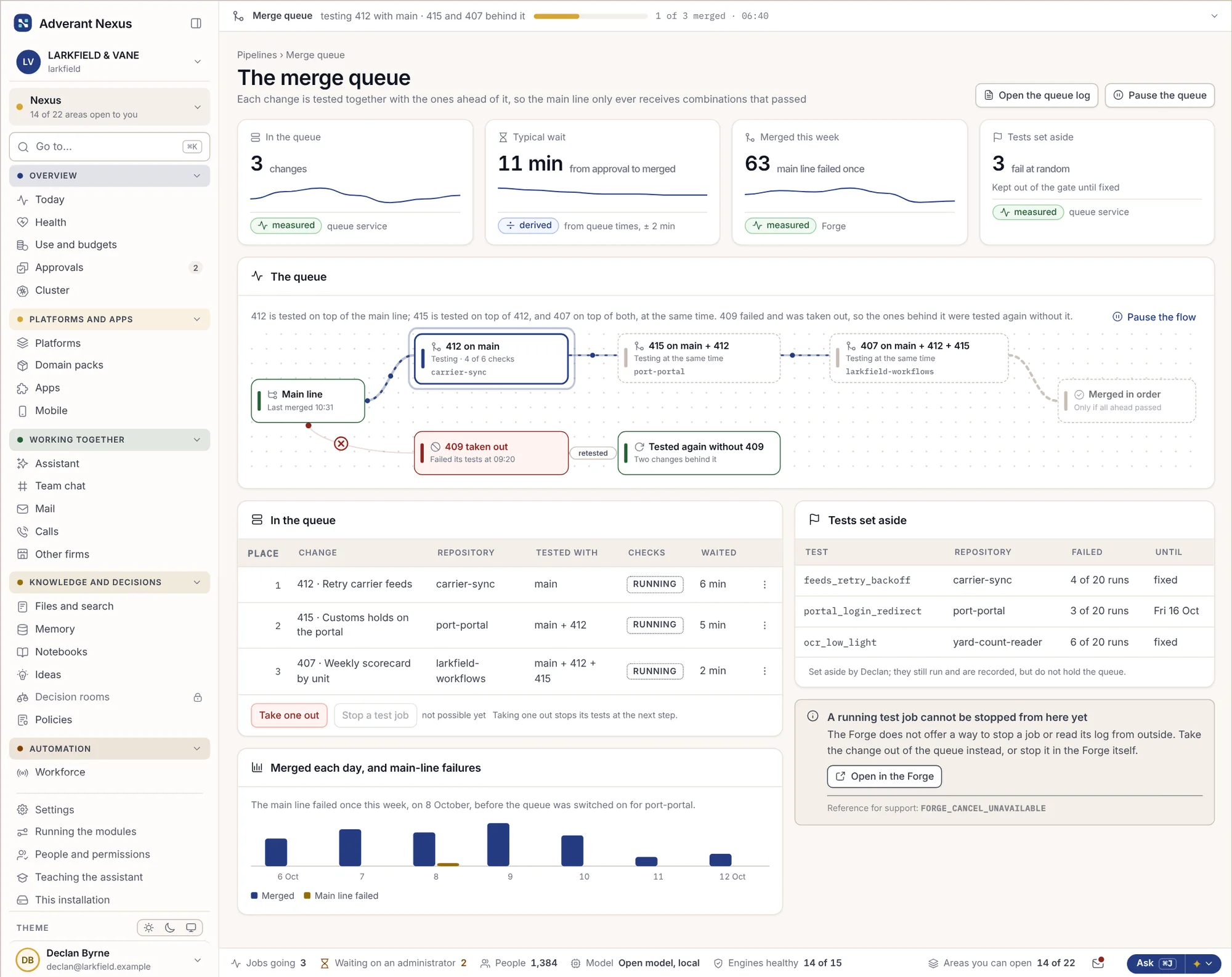Pause the queue
This screenshot has height=977, width=1232.
[x=1159, y=95]
